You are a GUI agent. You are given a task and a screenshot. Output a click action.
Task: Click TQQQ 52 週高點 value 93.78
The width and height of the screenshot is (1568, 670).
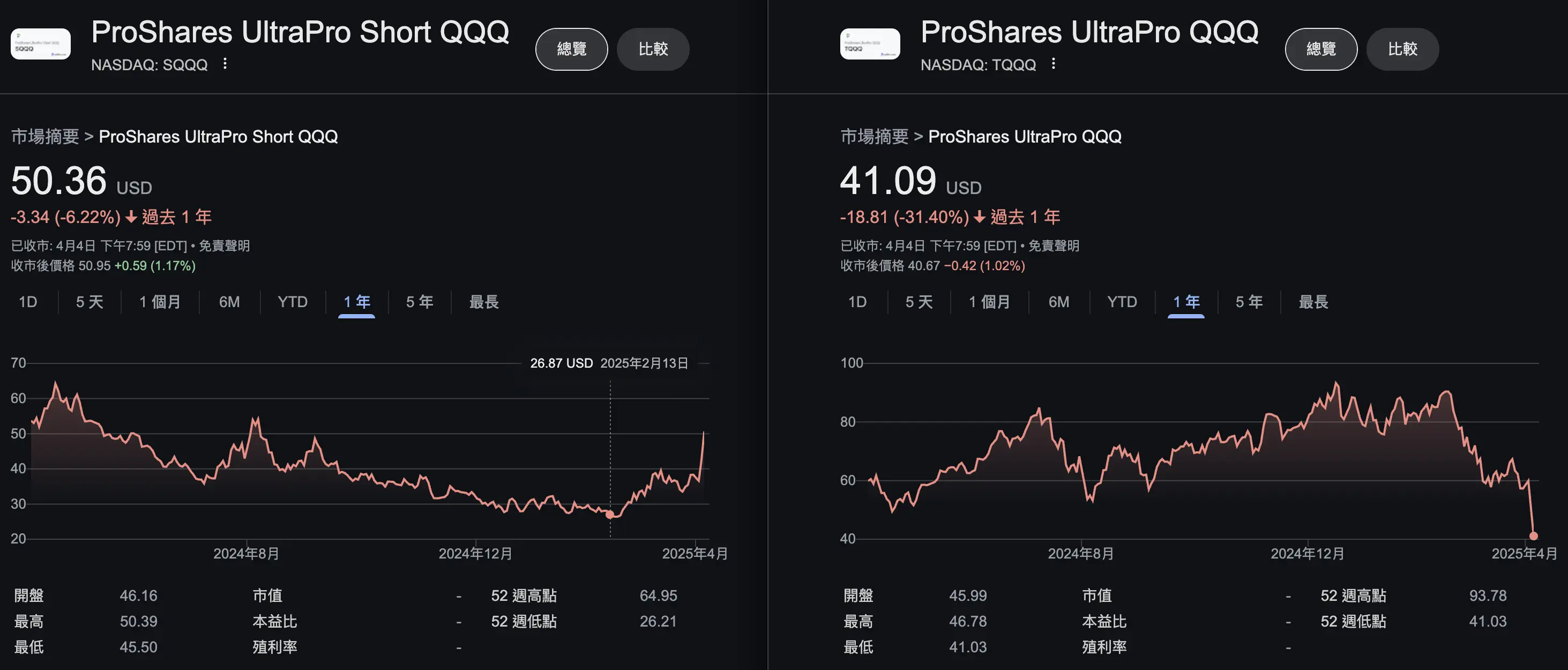tap(1488, 595)
